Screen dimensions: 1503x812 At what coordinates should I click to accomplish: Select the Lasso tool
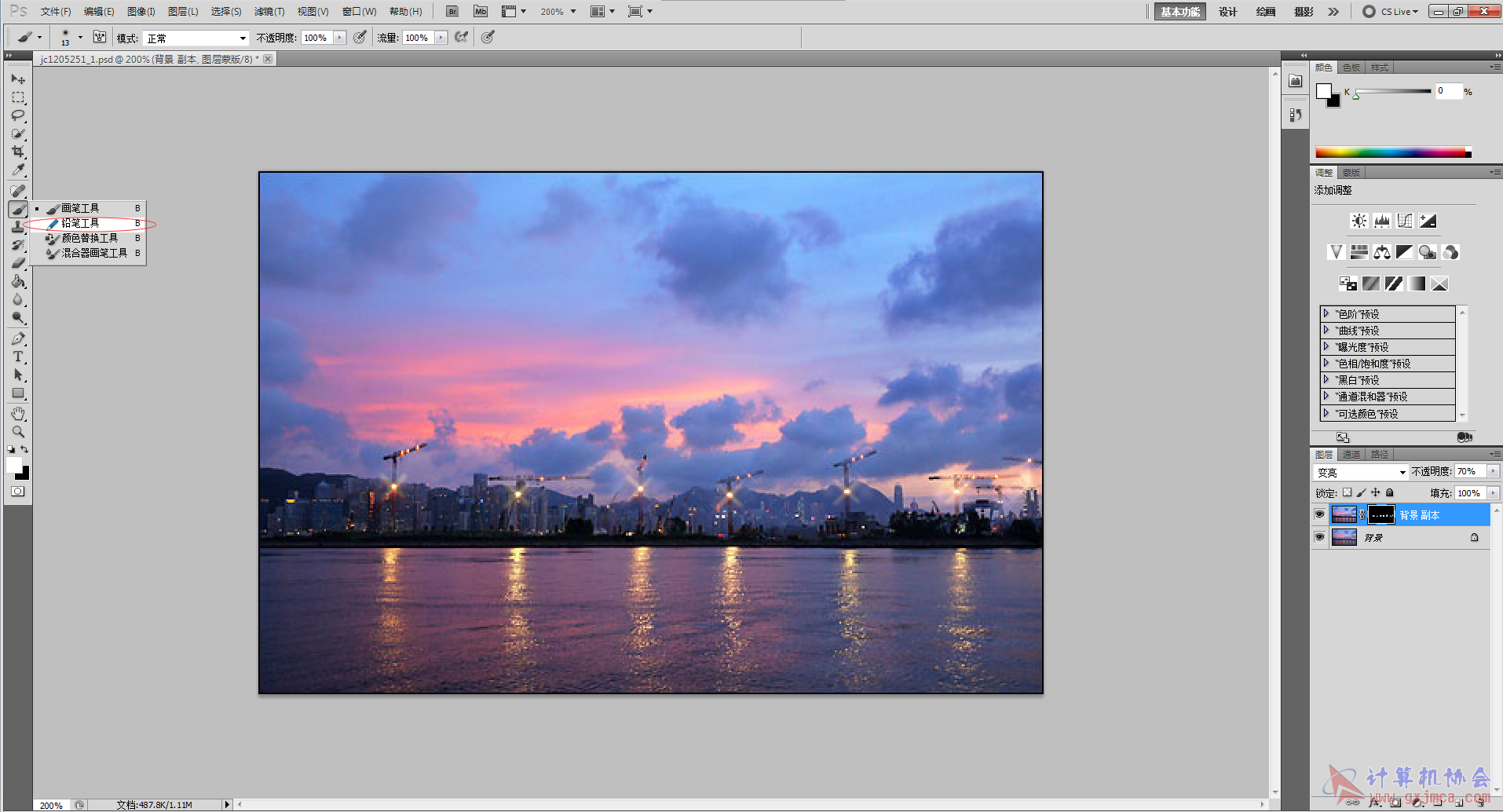click(x=17, y=115)
